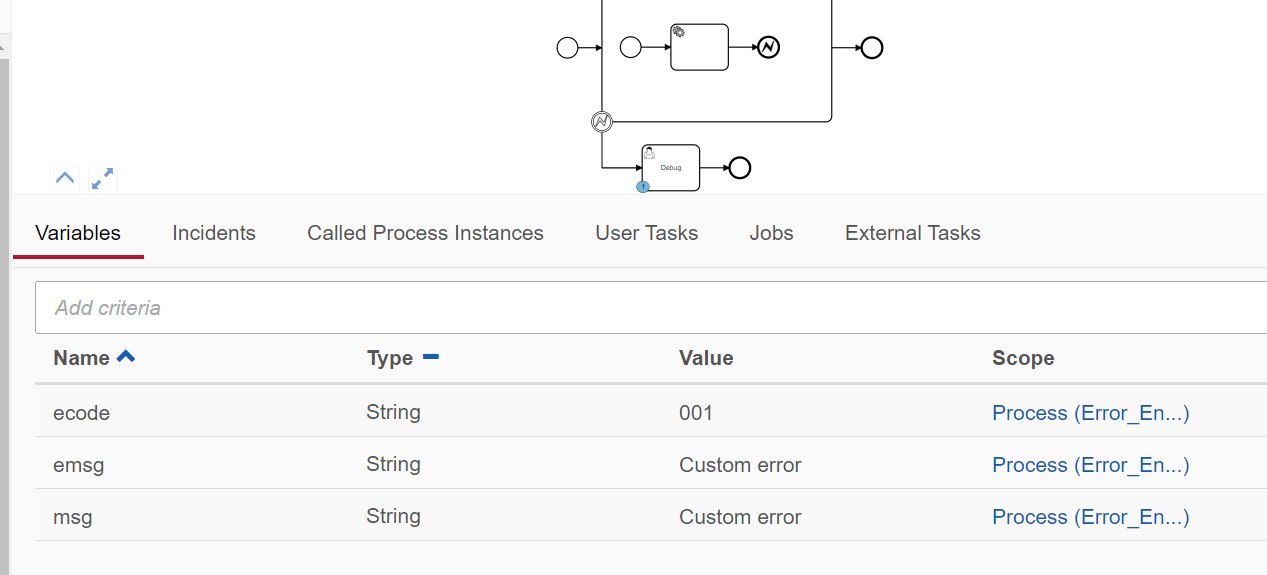Sort variables by the Type column indicator
Screen dimensions: 1267x575
[x=431, y=356]
